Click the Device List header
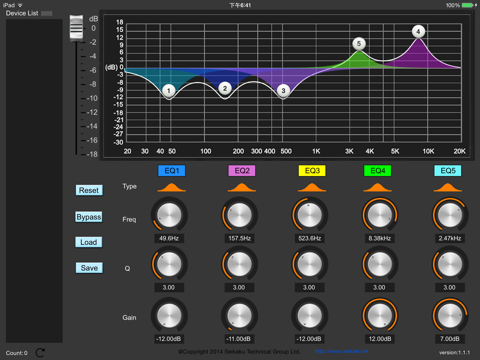 22,13
